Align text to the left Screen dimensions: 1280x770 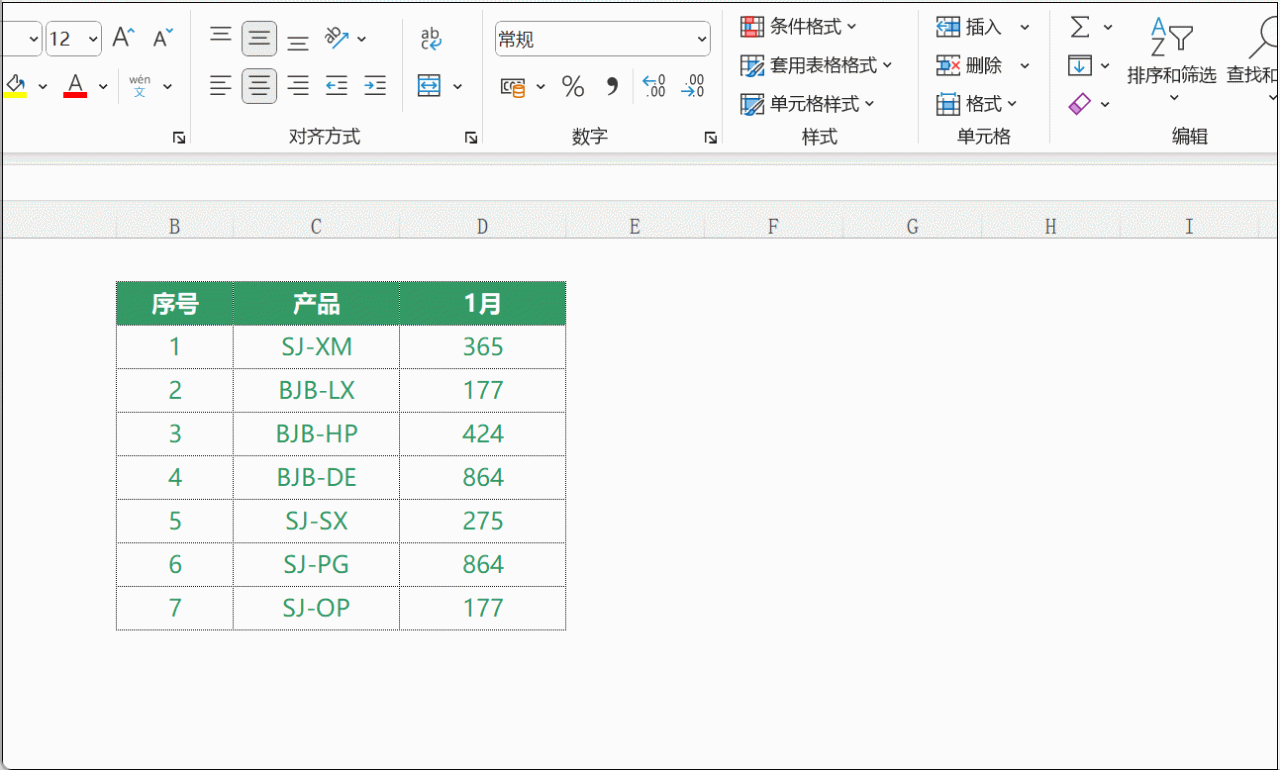[x=221, y=86]
